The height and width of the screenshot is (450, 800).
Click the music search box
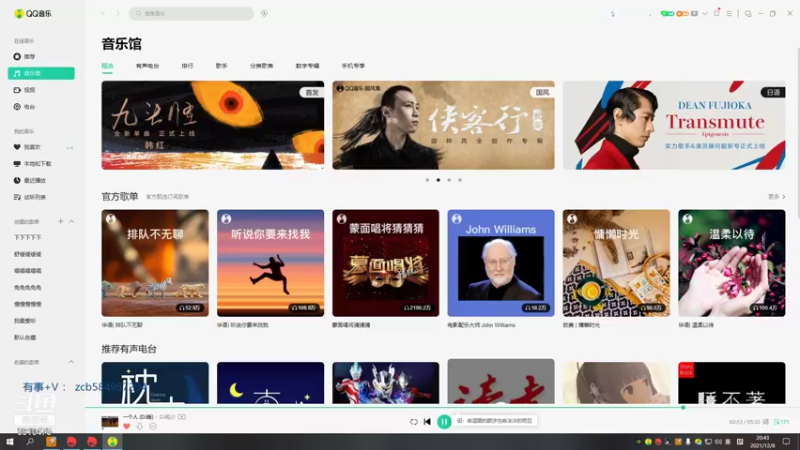point(191,13)
